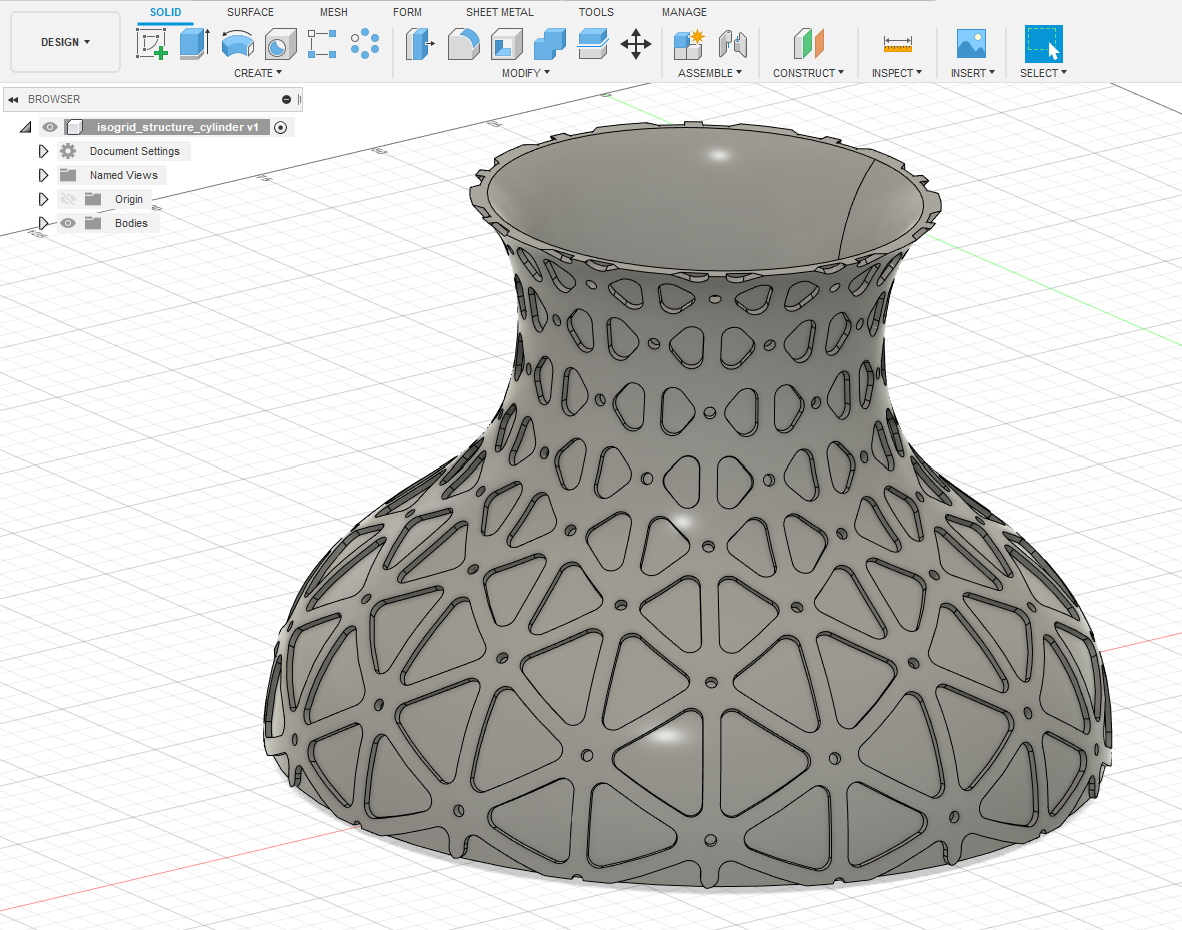The height and width of the screenshot is (930, 1182).
Task: Select the Named Views label
Action: [124, 175]
